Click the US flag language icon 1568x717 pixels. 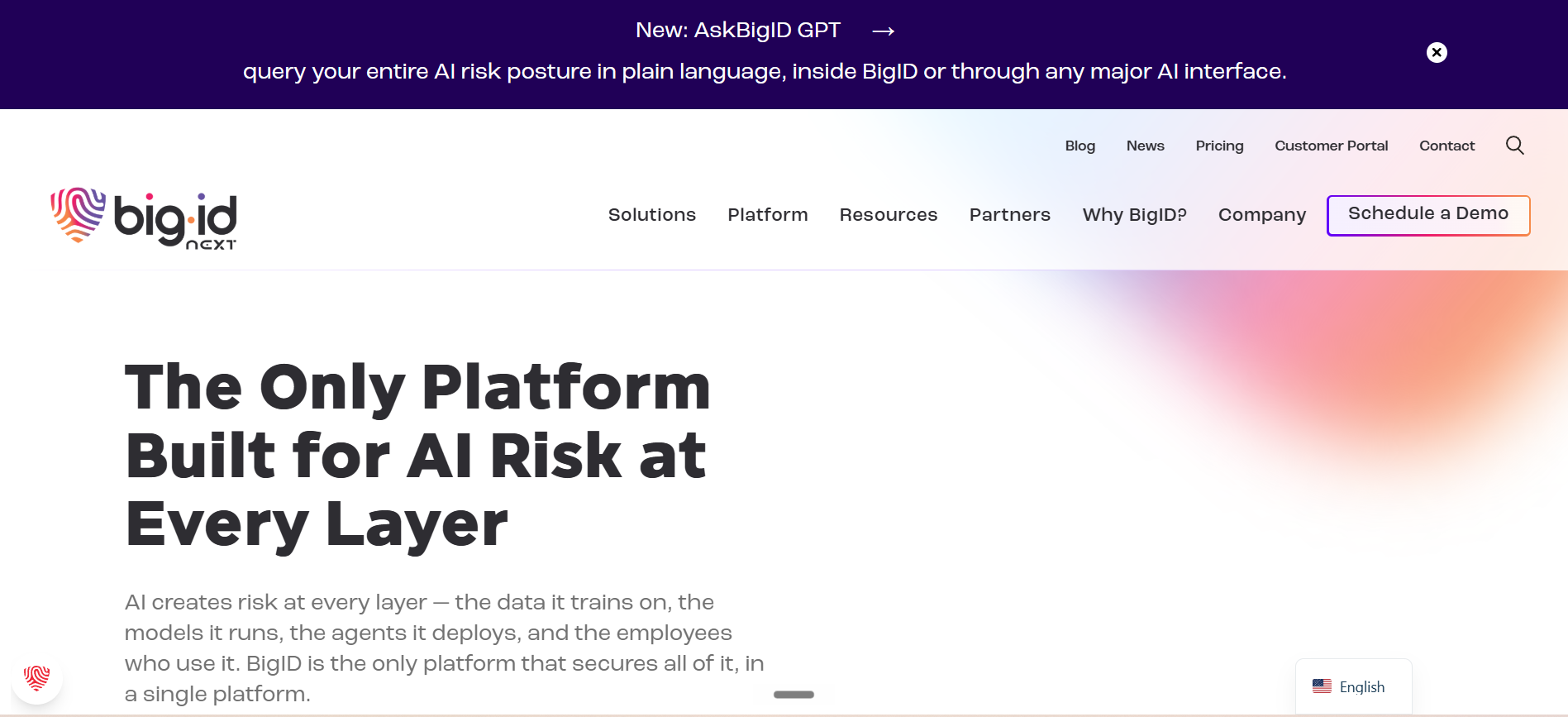[x=1322, y=686]
